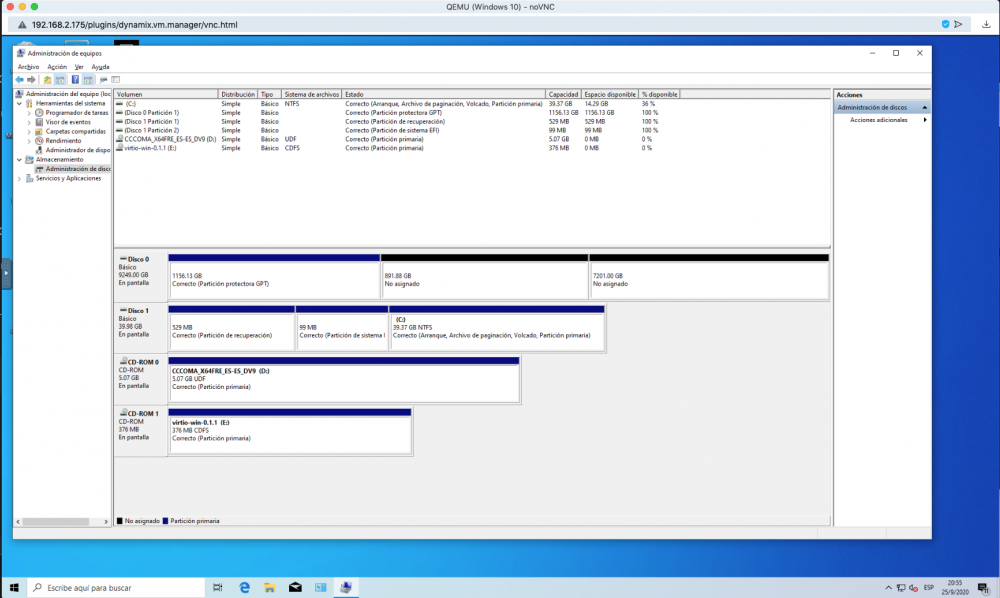
Task: Select the 529 MB recovery partition block
Action: coord(232,328)
